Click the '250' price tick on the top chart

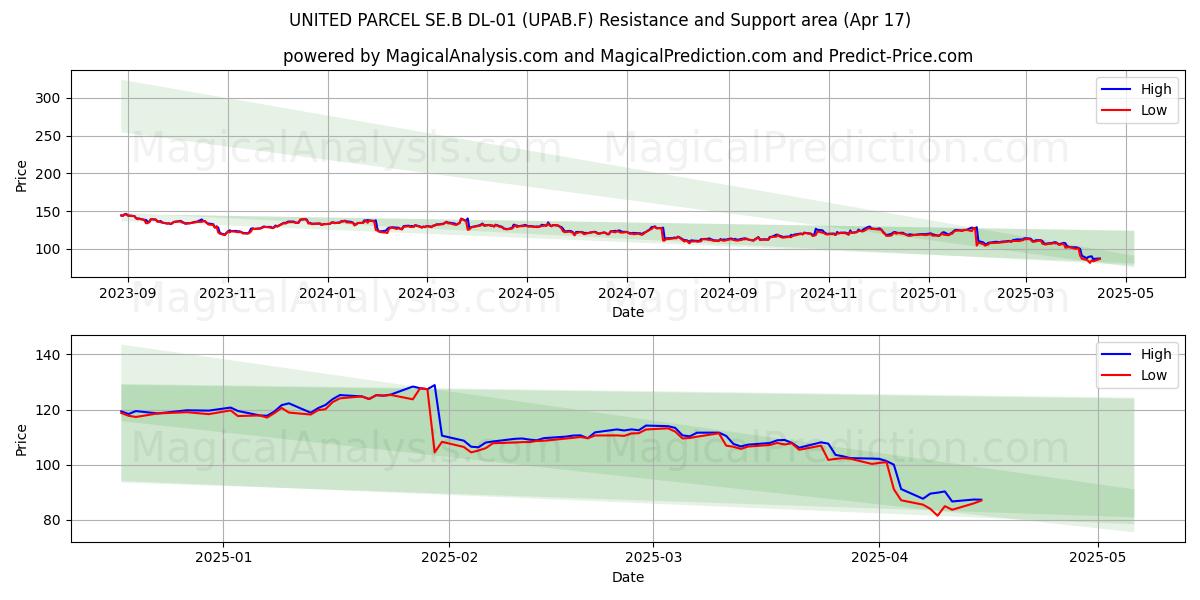51,136
